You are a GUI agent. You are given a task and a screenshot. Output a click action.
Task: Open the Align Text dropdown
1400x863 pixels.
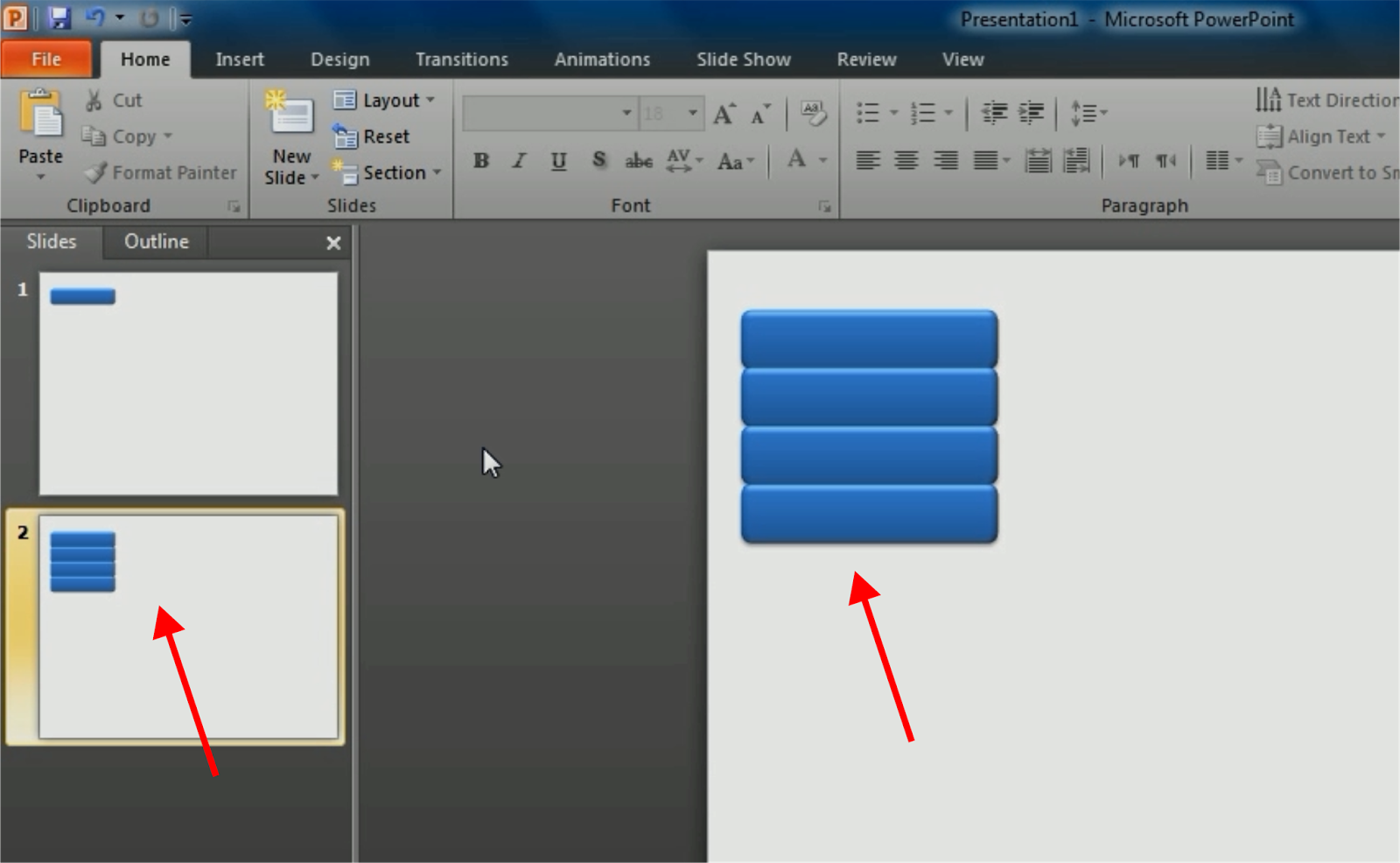pos(1321,137)
